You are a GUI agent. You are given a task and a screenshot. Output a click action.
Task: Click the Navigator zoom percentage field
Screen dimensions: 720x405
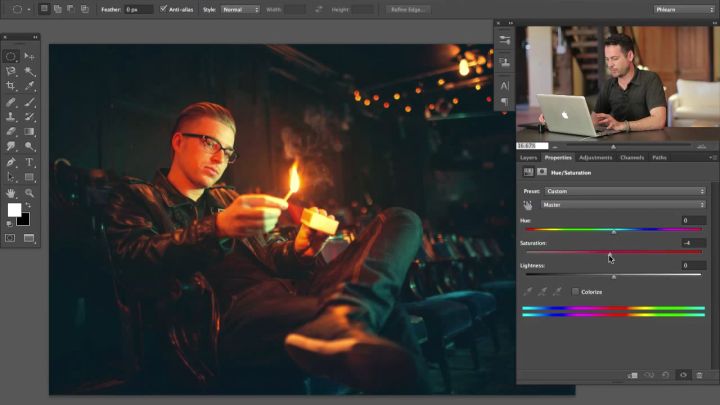[x=532, y=146]
